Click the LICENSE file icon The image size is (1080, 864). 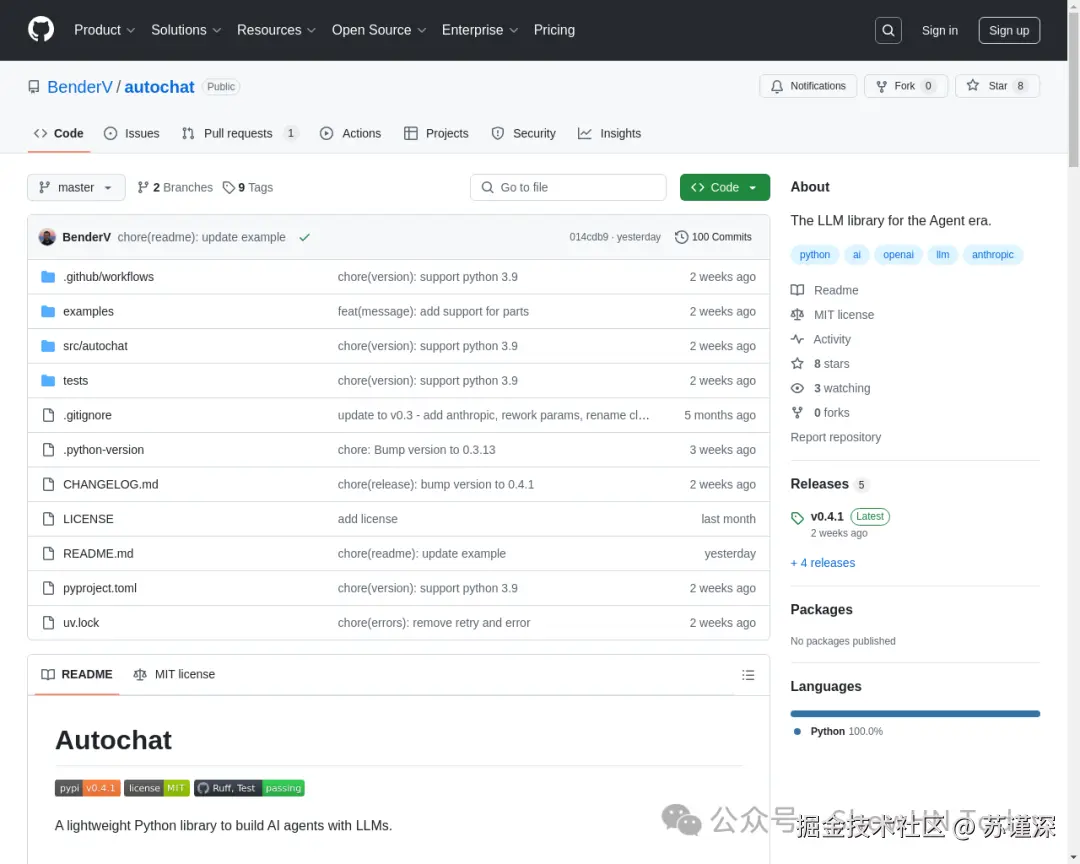pyautogui.click(x=48, y=519)
